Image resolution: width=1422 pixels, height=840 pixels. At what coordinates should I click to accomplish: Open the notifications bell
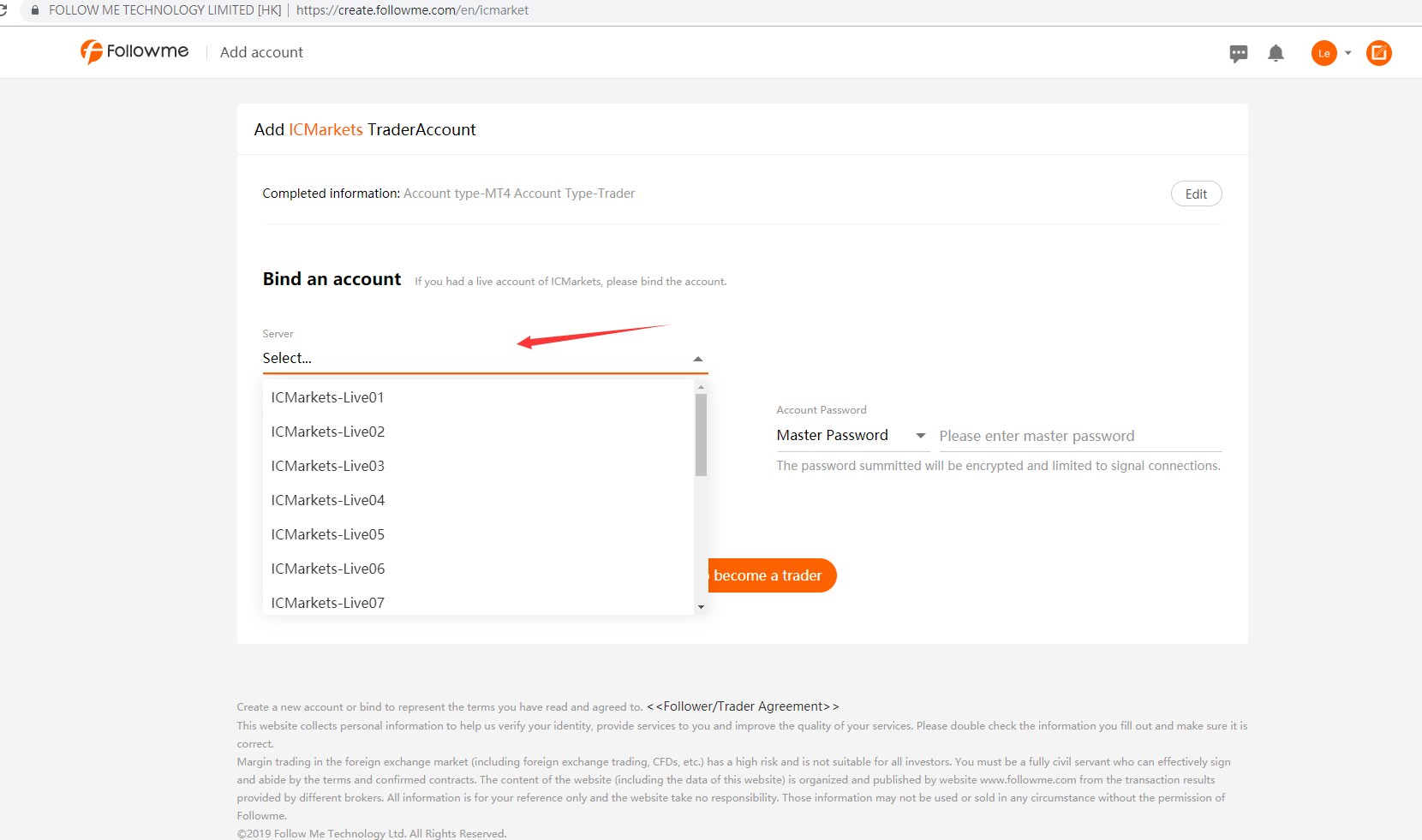[1276, 53]
